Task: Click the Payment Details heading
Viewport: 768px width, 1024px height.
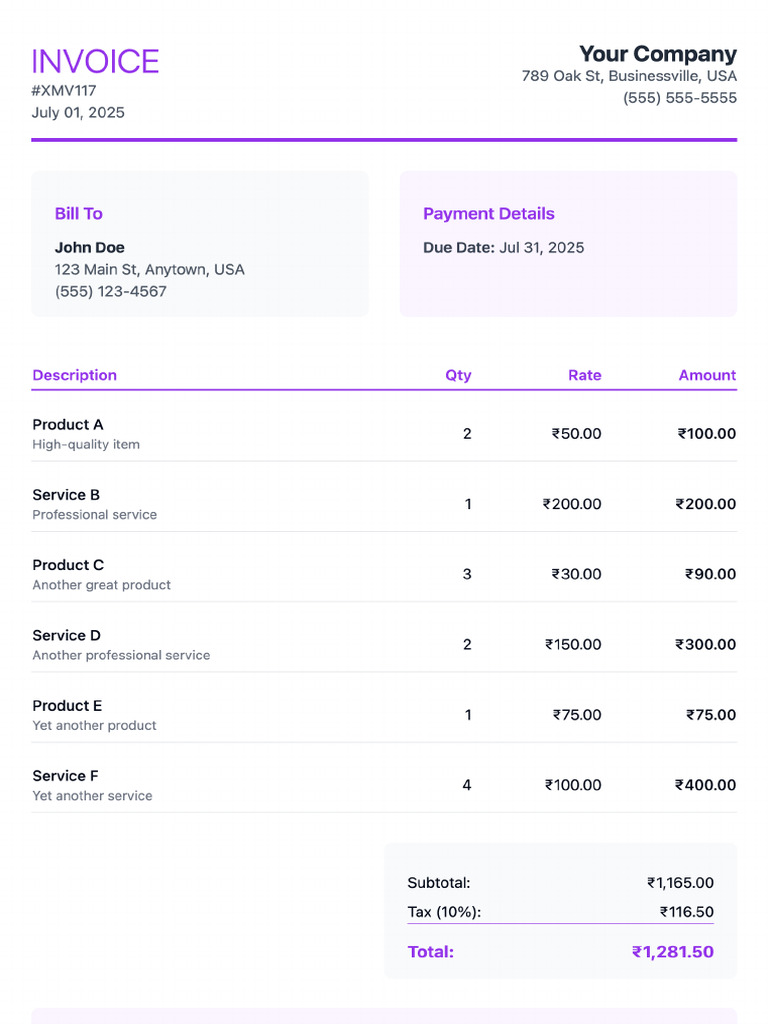Action: click(488, 214)
